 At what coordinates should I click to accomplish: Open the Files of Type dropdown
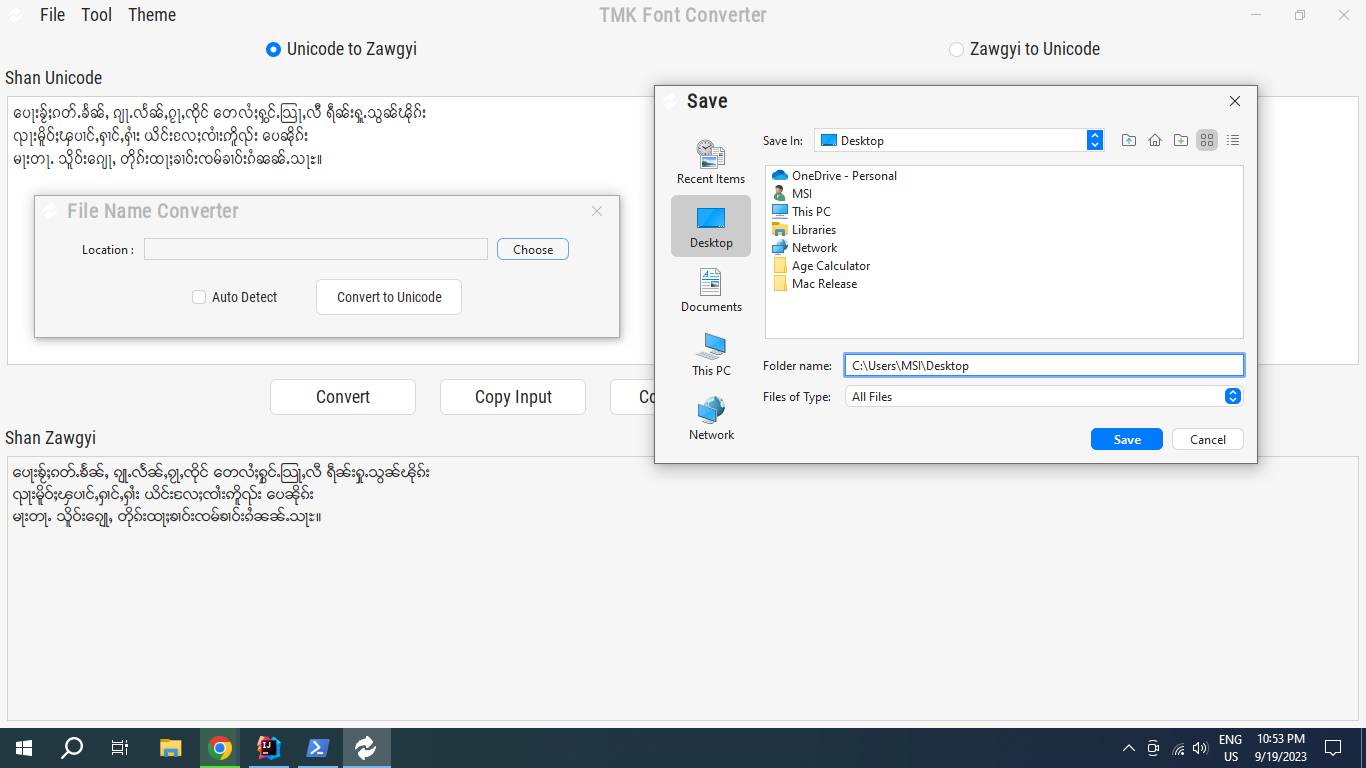(1232, 396)
